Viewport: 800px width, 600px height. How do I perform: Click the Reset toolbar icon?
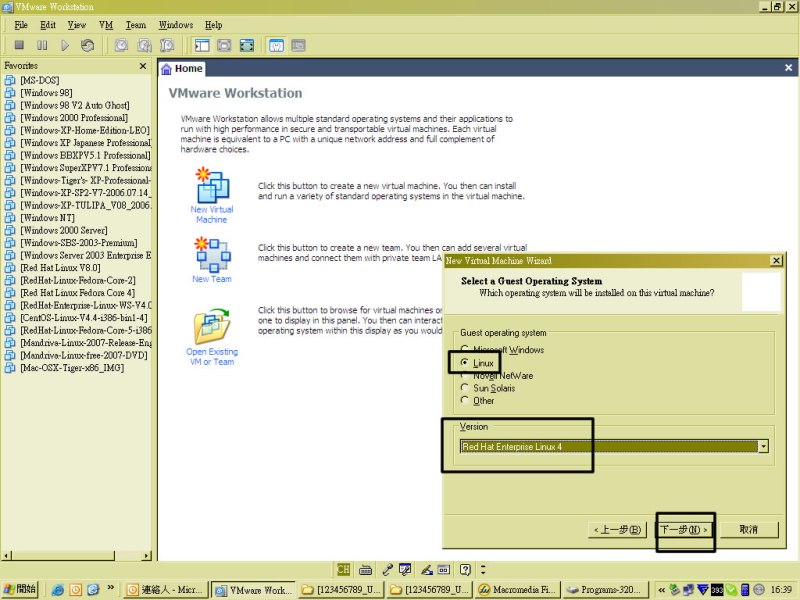pos(87,45)
